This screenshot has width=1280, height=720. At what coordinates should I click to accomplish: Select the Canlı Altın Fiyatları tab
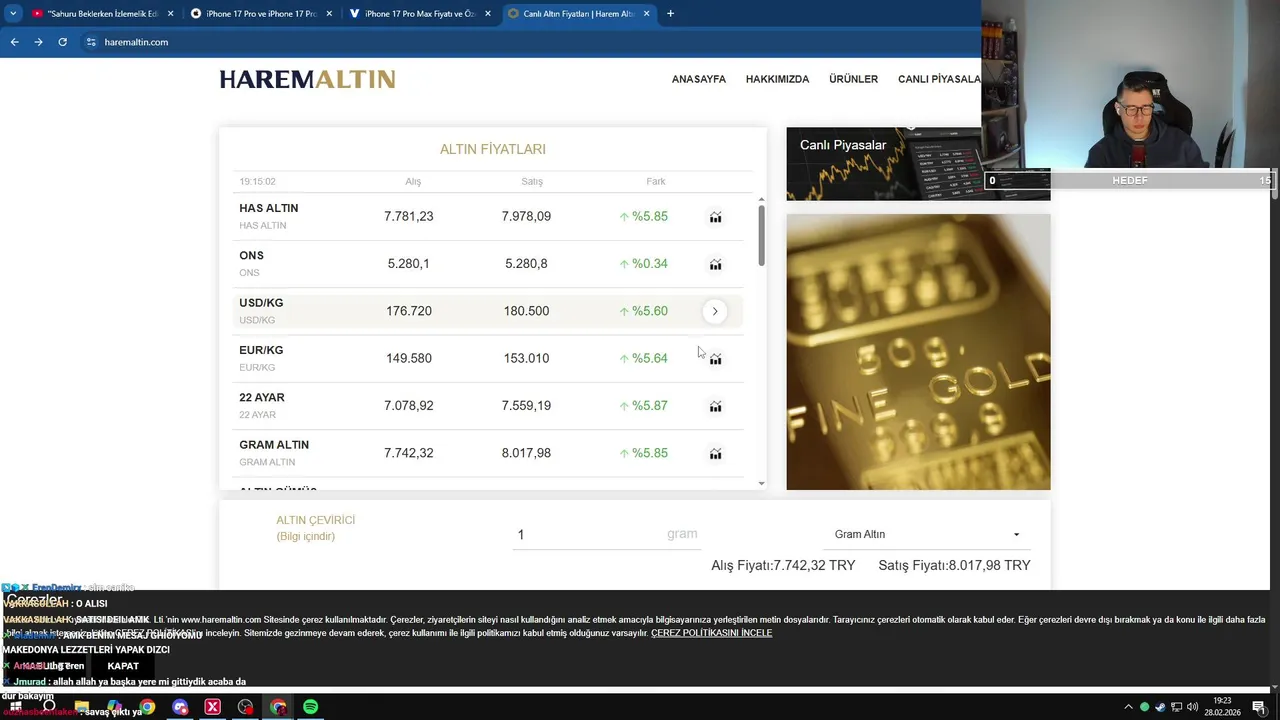(x=578, y=14)
